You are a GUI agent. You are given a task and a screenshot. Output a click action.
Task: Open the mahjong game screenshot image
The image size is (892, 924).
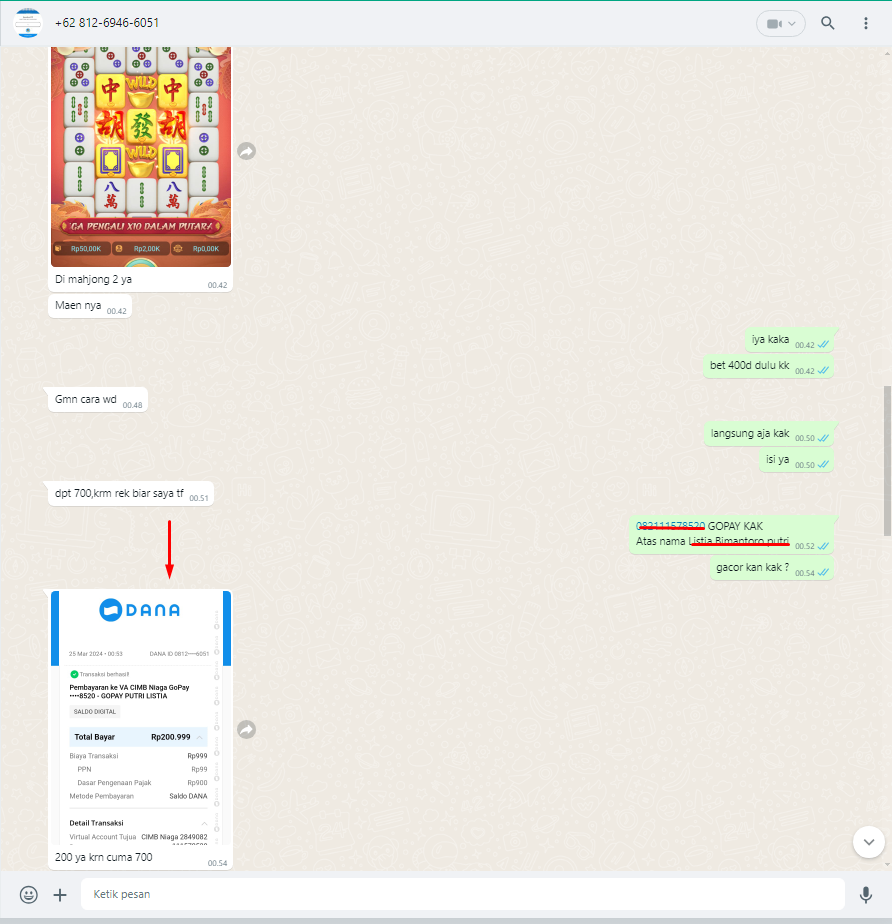pos(141,155)
